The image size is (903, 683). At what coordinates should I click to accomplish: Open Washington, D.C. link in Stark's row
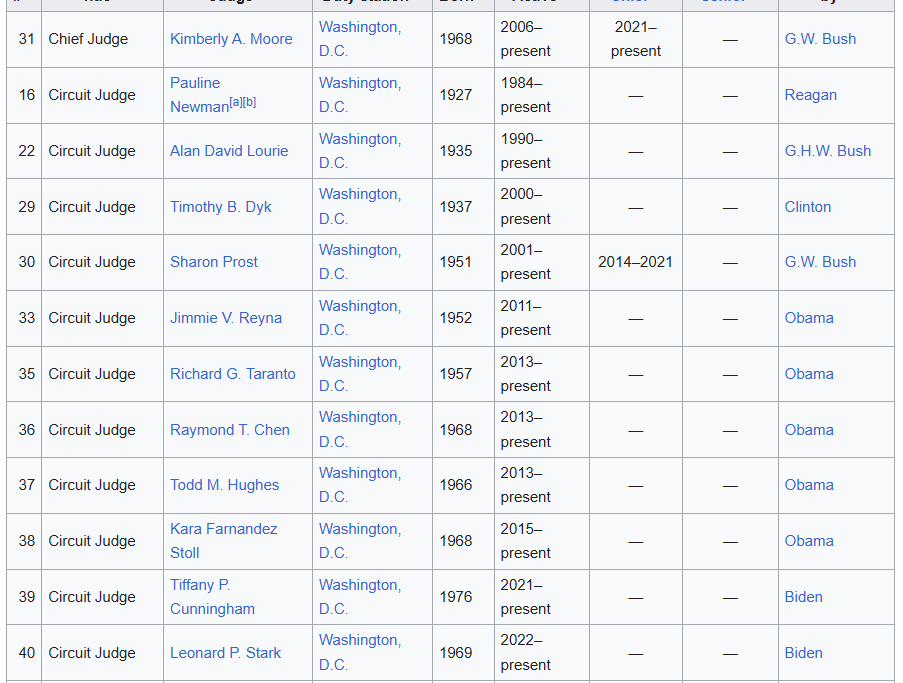click(360, 652)
